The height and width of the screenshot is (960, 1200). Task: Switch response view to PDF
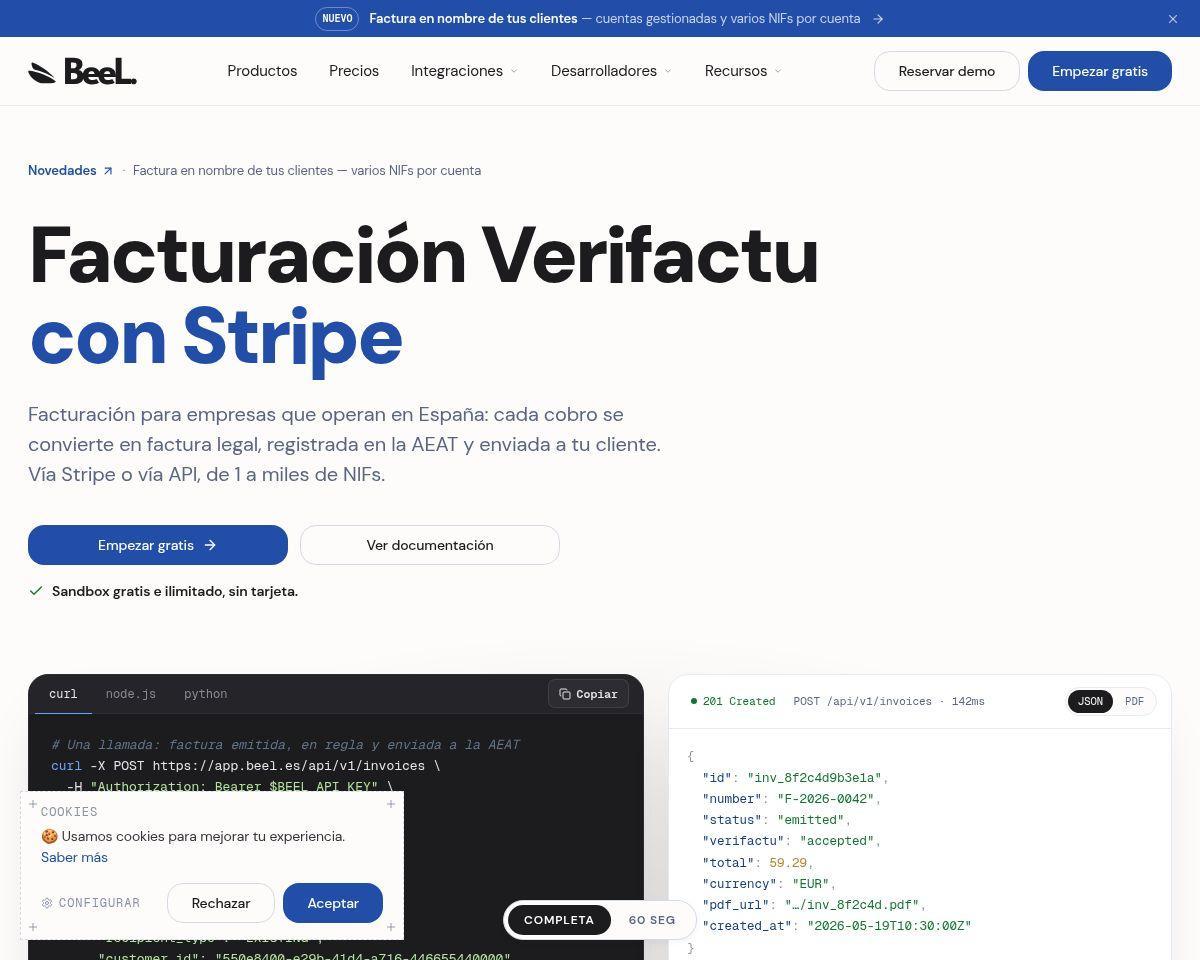click(x=1134, y=701)
